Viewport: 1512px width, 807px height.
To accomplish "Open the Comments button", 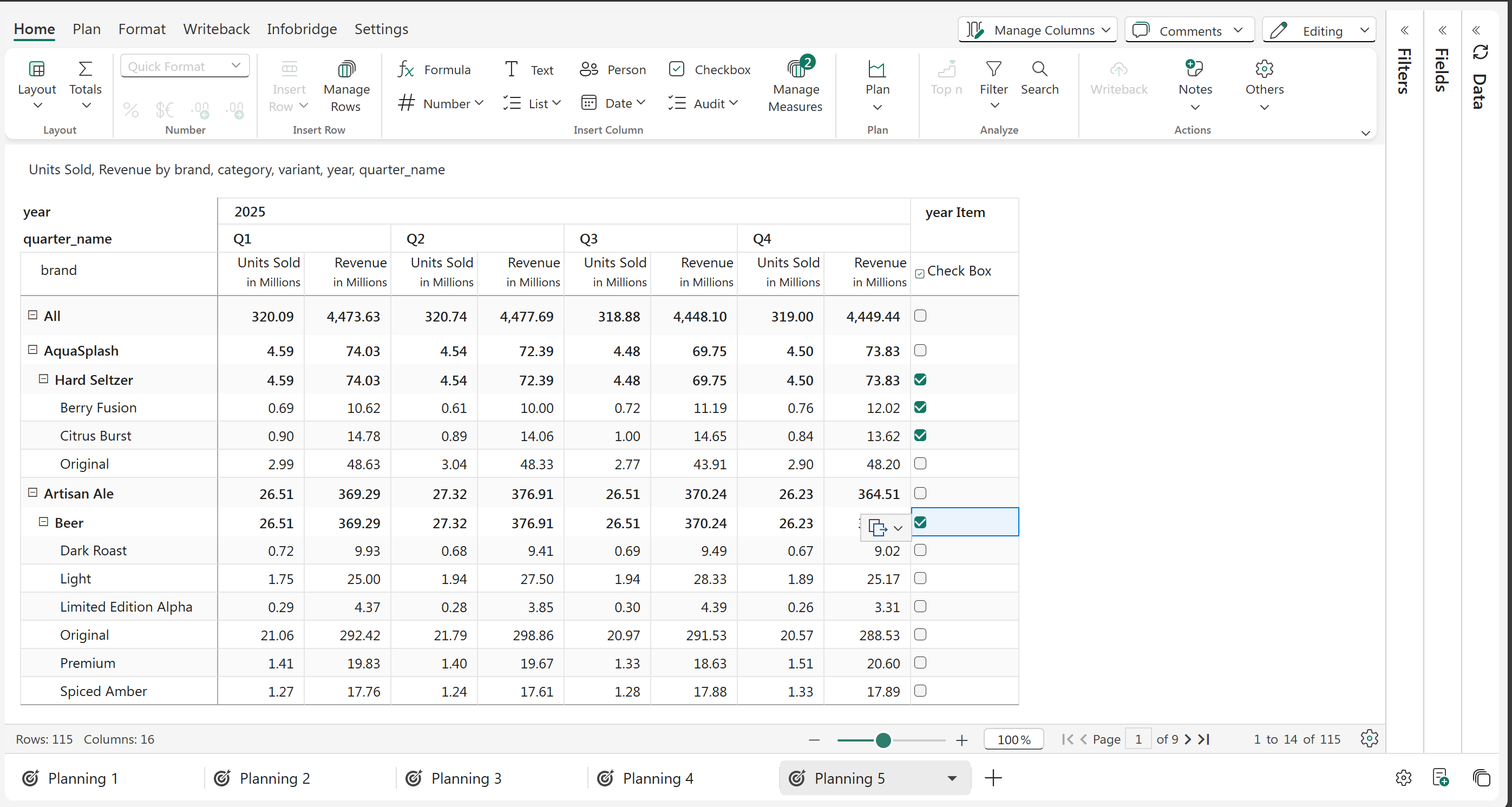I will click(x=1189, y=30).
